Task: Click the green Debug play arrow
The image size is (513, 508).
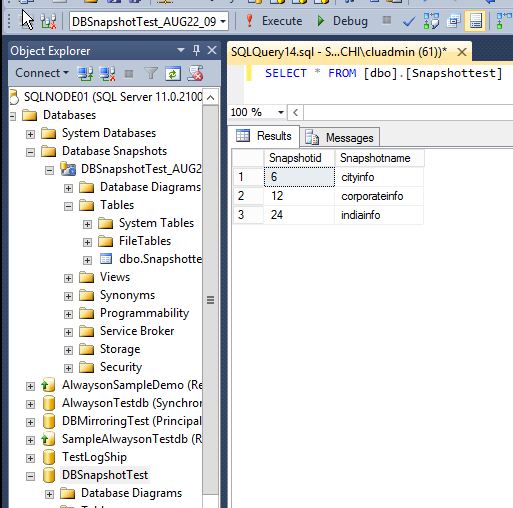Action: point(321,21)
